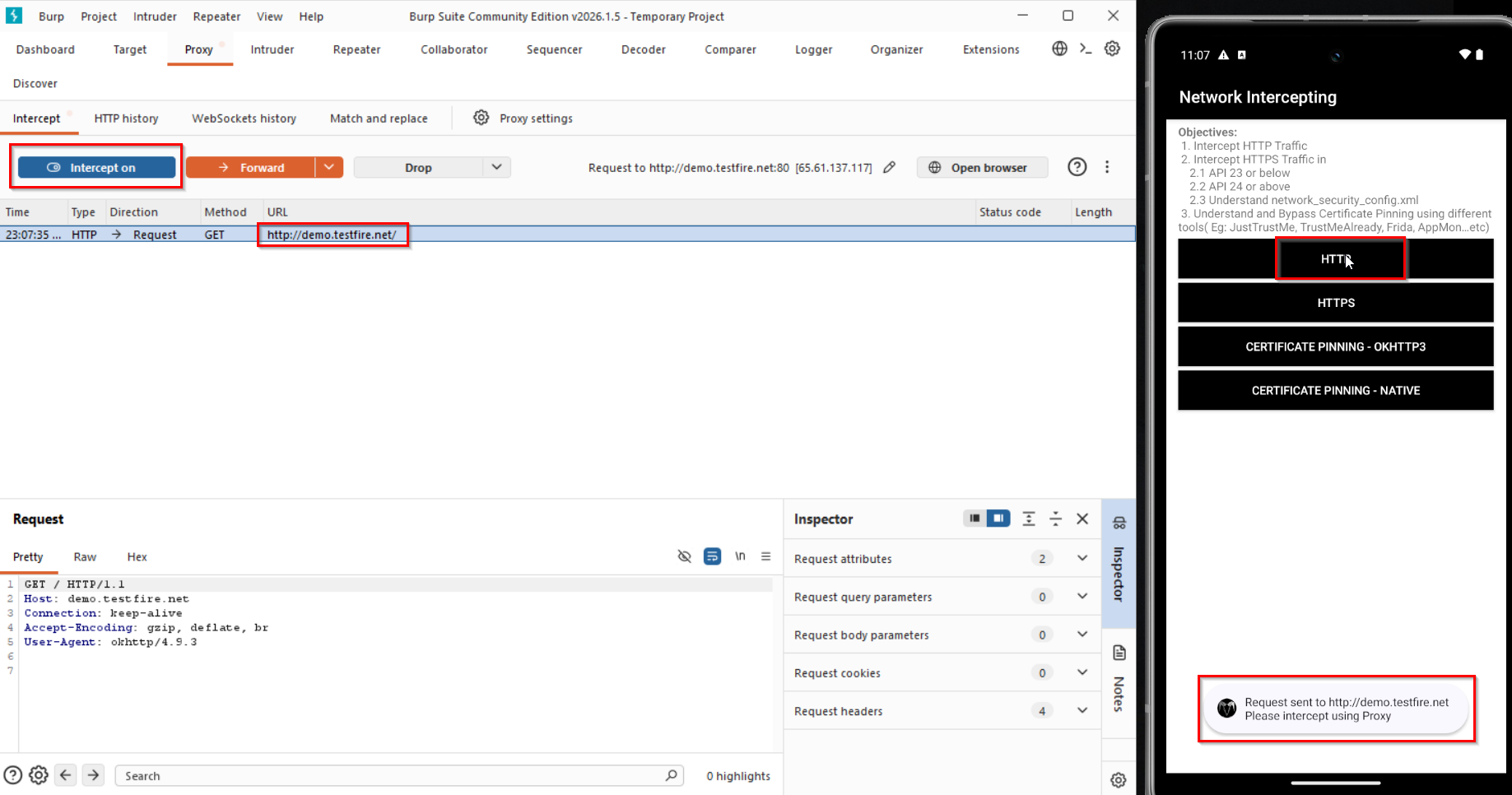Open the dropdown arrow next to Drop
Viewport: 1512px width, 795px height.
496,167
